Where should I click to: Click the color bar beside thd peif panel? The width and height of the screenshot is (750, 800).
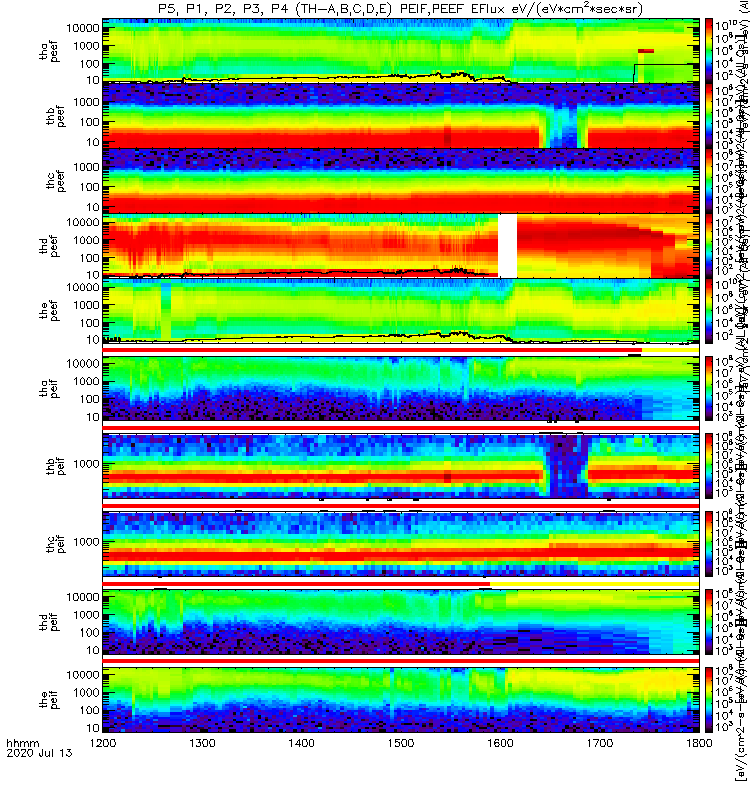pos(709,621)
